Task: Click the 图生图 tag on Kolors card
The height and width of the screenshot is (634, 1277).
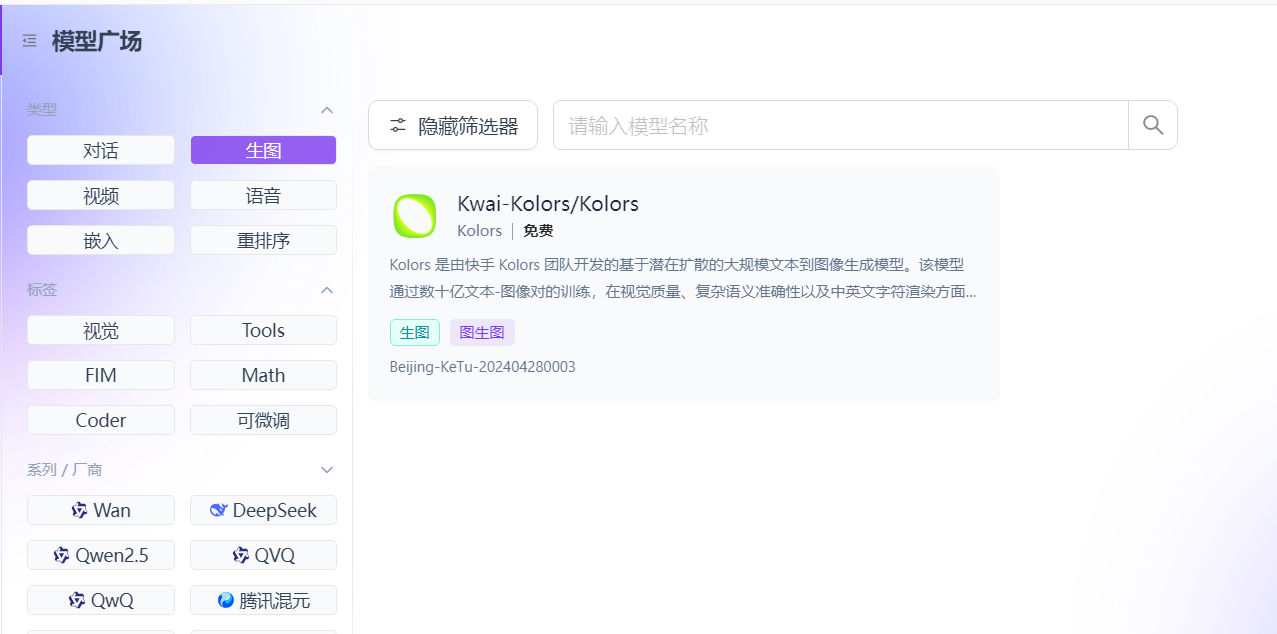Action: [x=482, y=333]
